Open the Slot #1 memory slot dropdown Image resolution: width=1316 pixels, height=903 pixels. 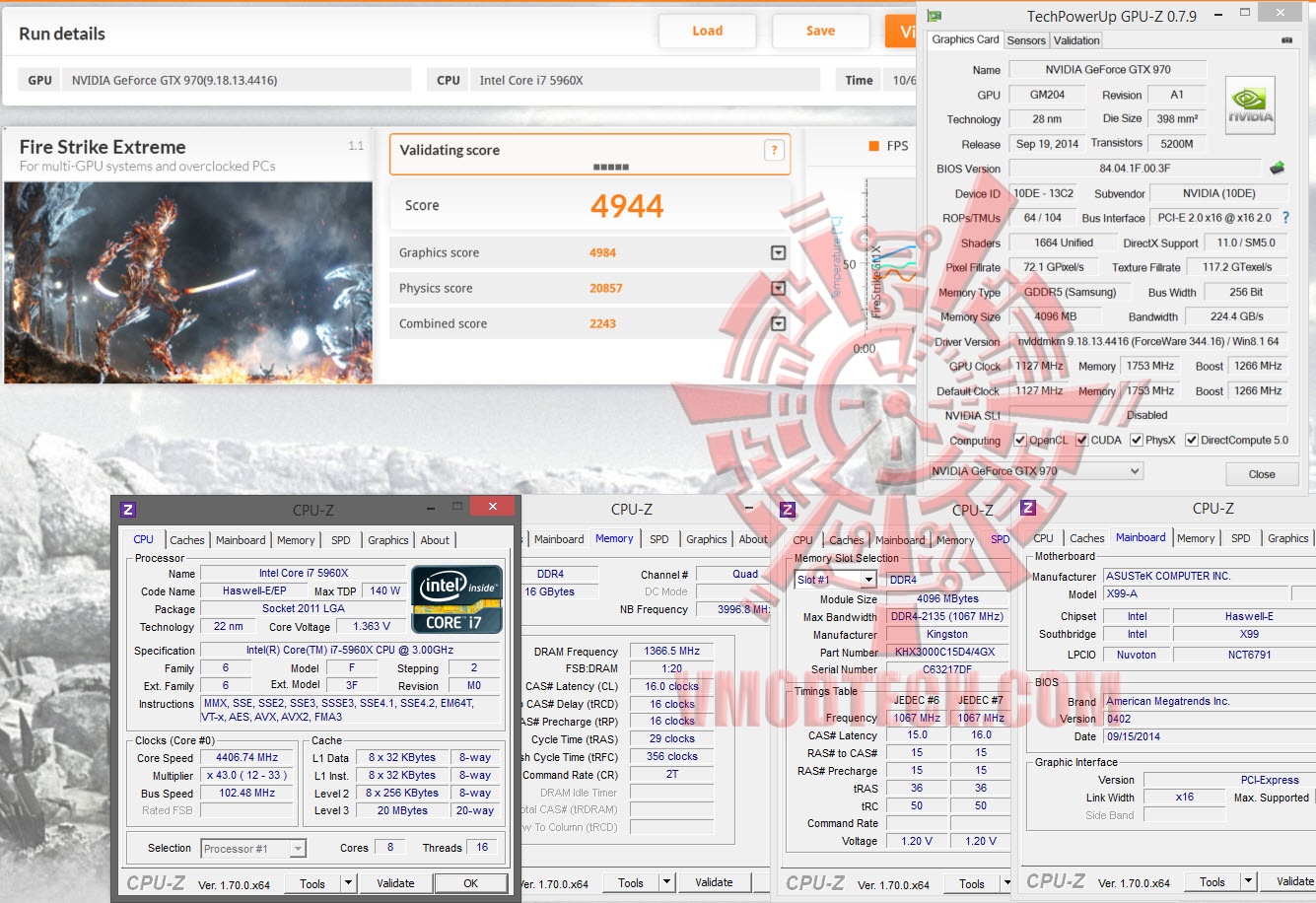click(836, 580)
